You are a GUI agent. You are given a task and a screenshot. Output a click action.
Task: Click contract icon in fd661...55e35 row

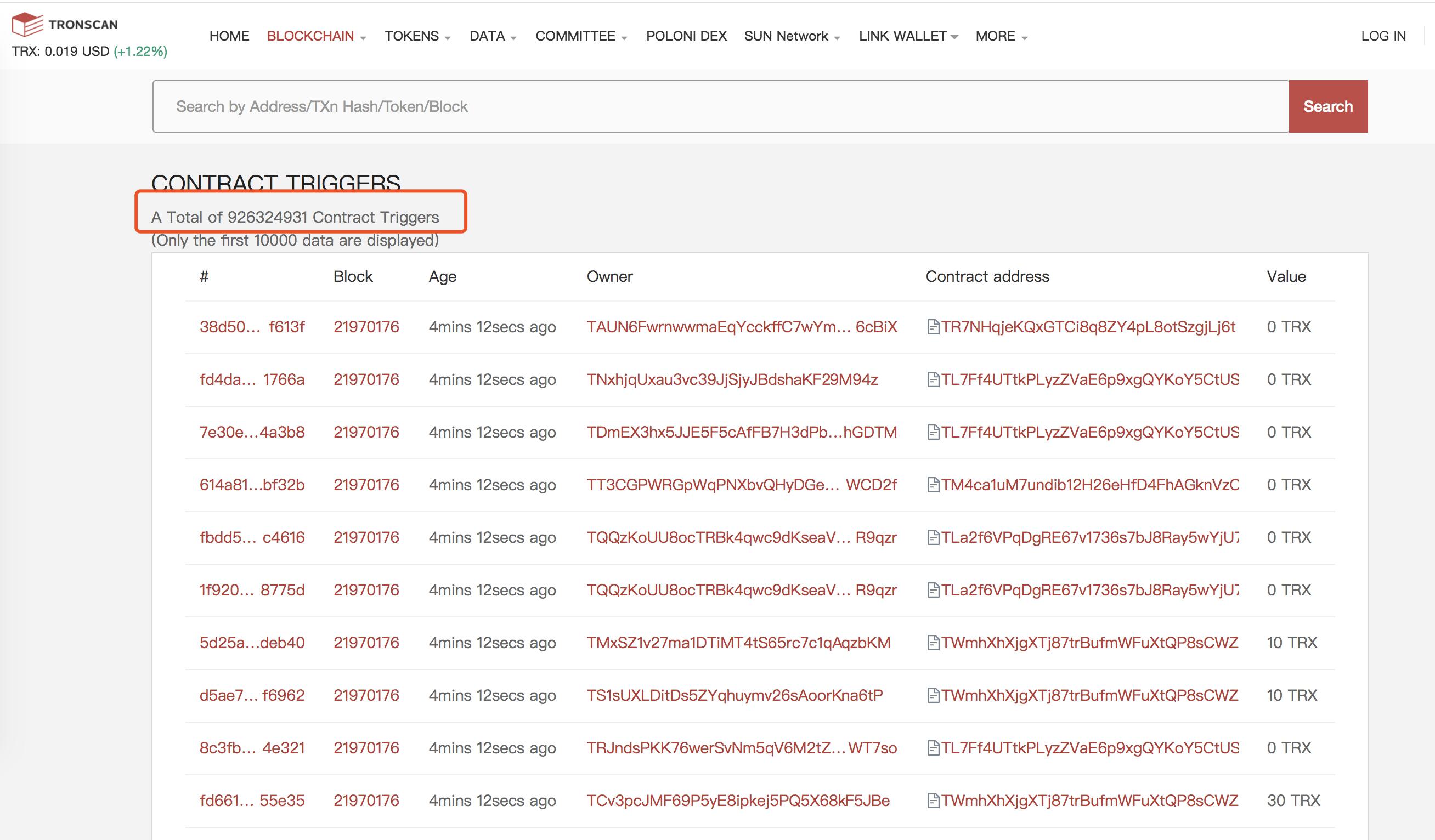pos(933,801)
